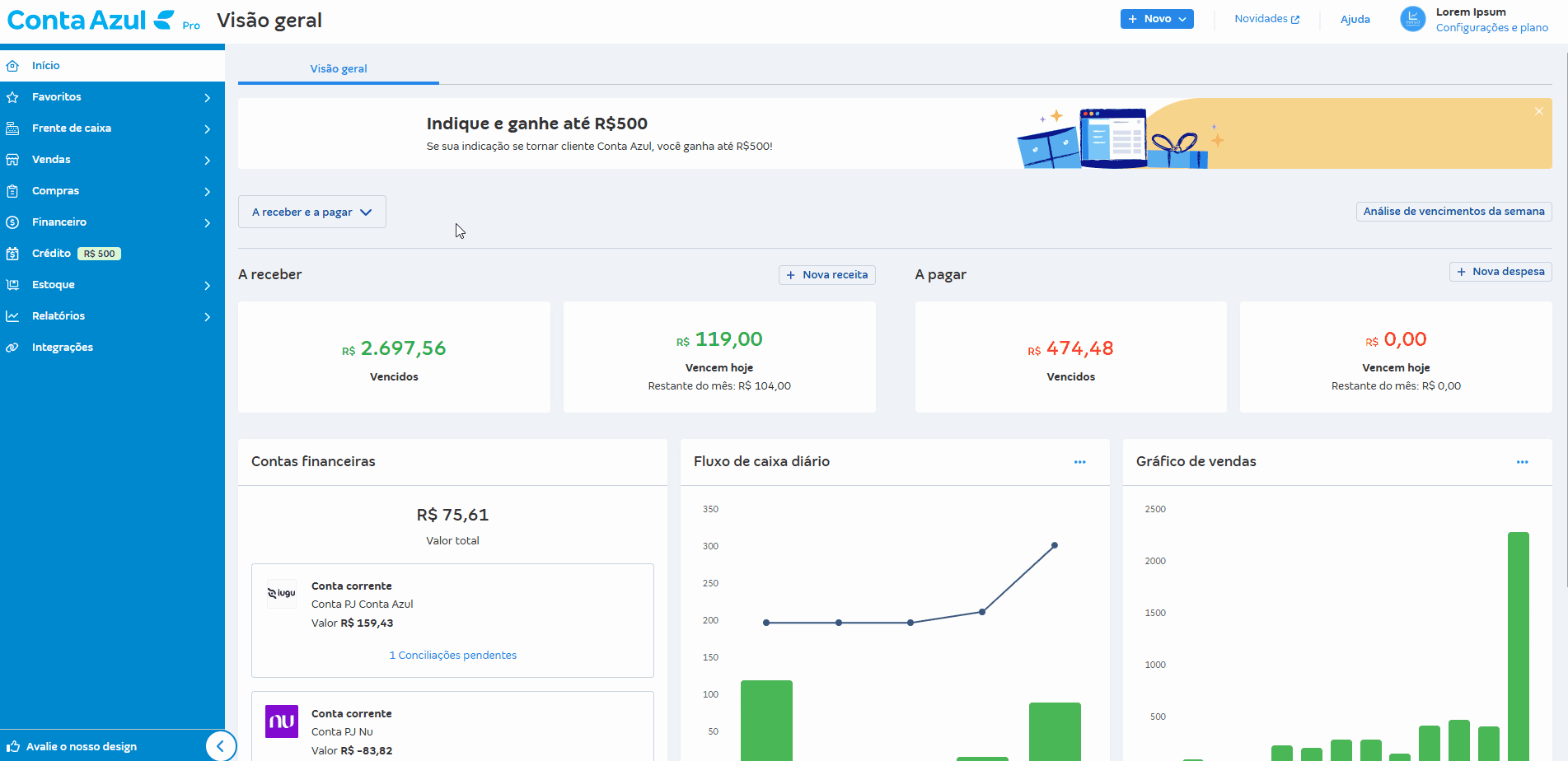This screenshot has height=761, width=1568.
Task: Open Fluxo de caixa diário options menu
Action: coord(1079,462)
